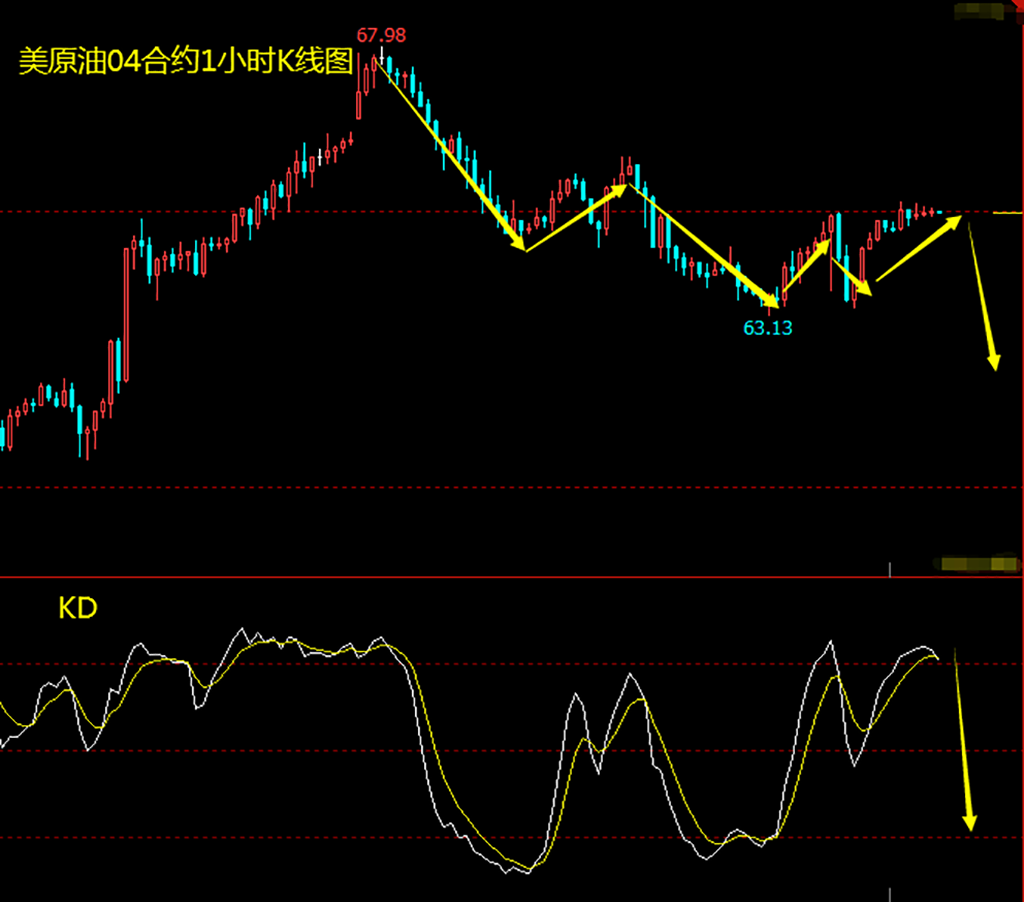The width and height of the screenshot is (1024, 902).
Task: Click the 63.13 low price label
Action: (x=768, y=328)
